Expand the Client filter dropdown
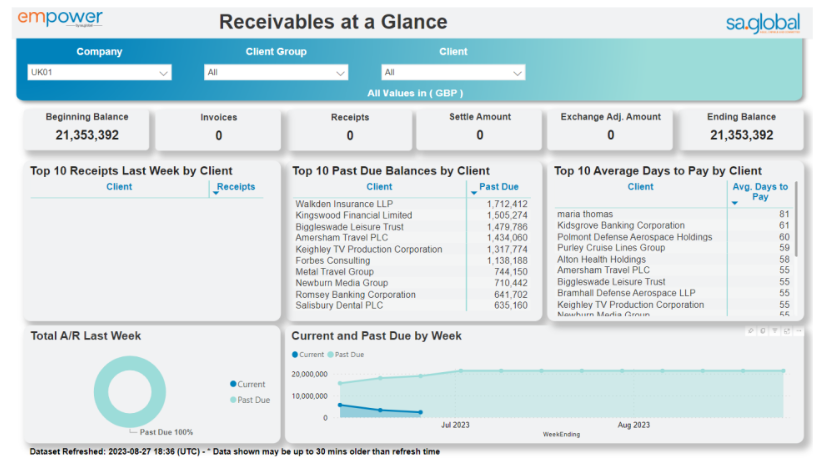This screenshot has width=829, height=466. [x=453, y=72]
